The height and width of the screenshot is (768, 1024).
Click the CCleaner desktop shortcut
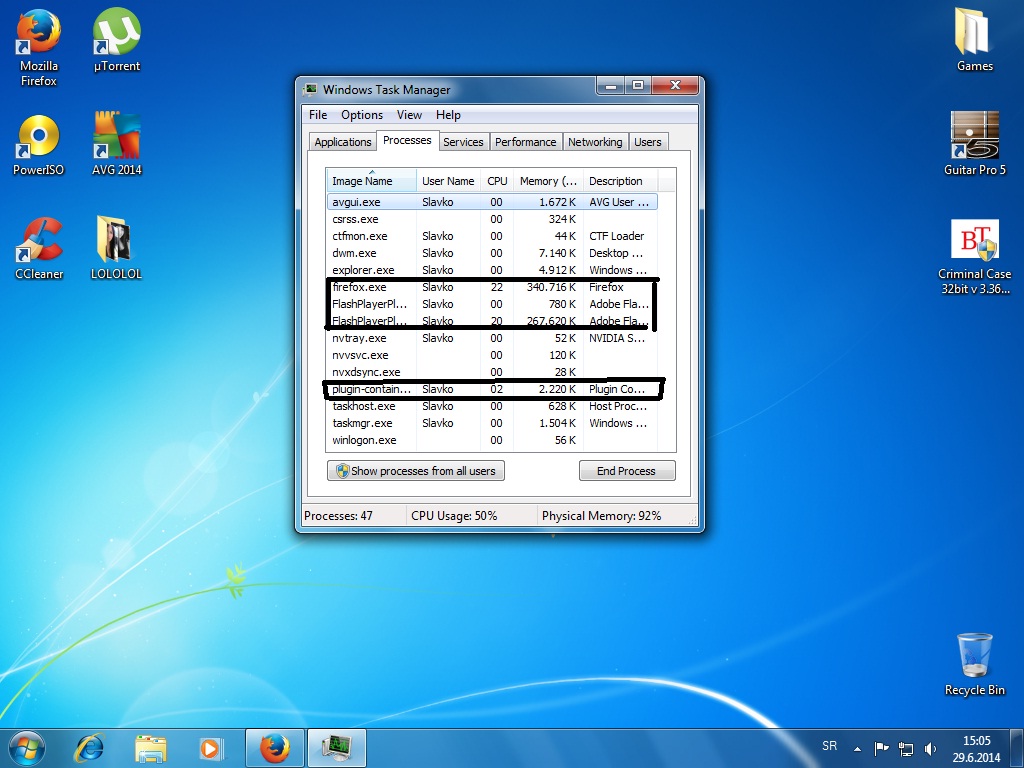pyautogui.click(x=38, y=243)
